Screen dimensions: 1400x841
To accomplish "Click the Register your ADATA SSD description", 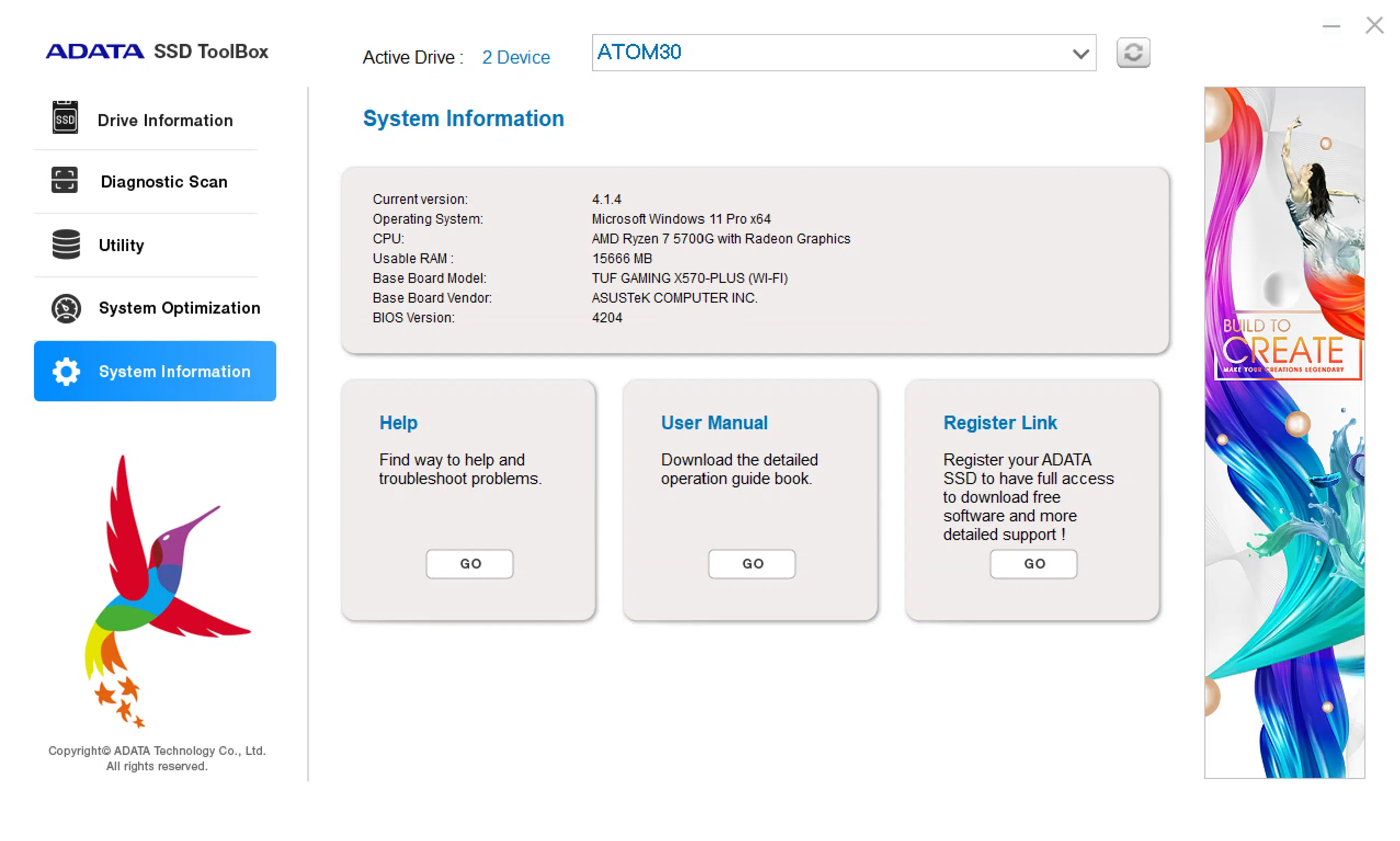I will pos(1028,497).
